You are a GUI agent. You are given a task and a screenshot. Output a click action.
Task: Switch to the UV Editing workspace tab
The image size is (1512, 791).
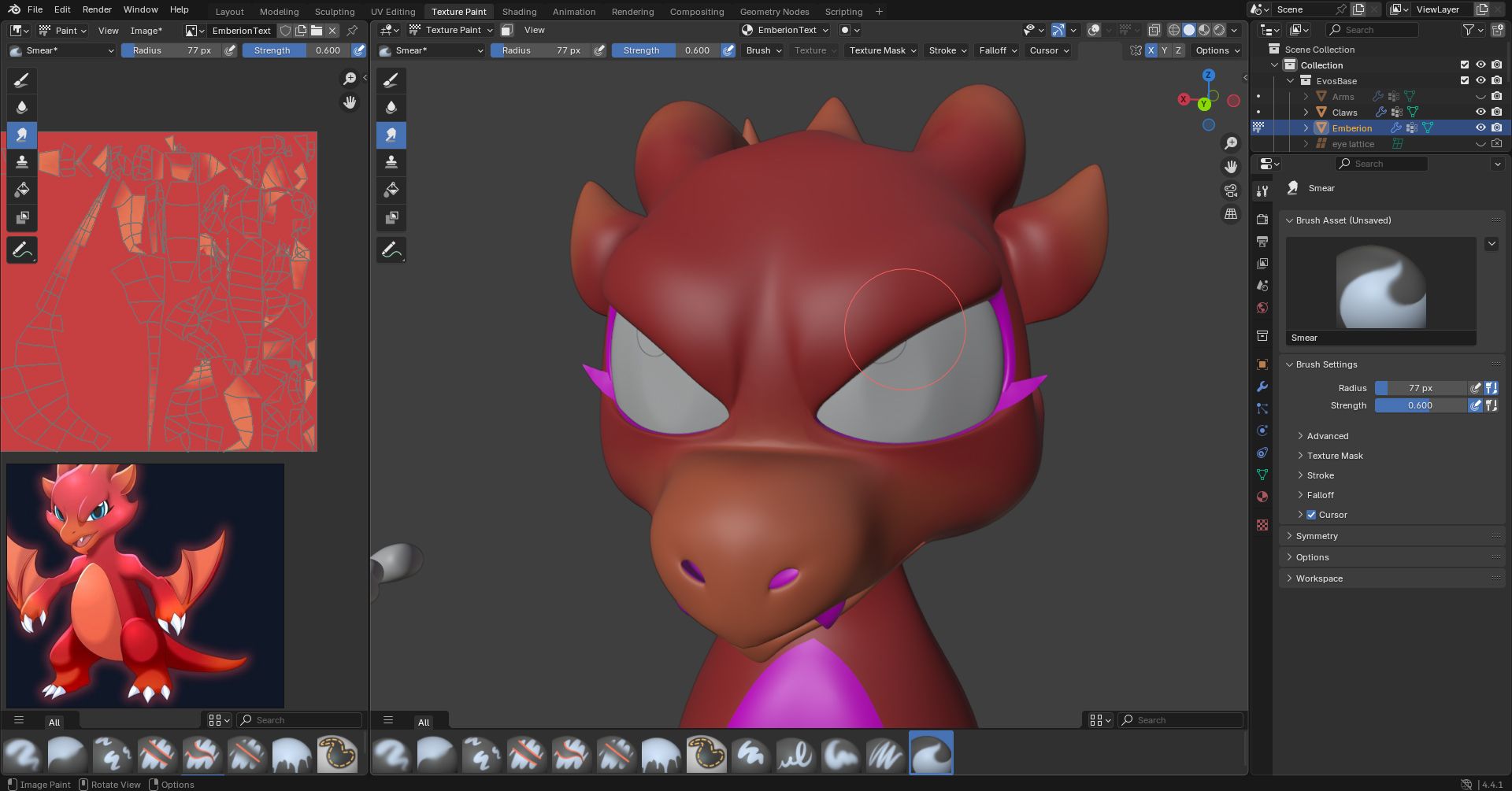pos(393,12)
